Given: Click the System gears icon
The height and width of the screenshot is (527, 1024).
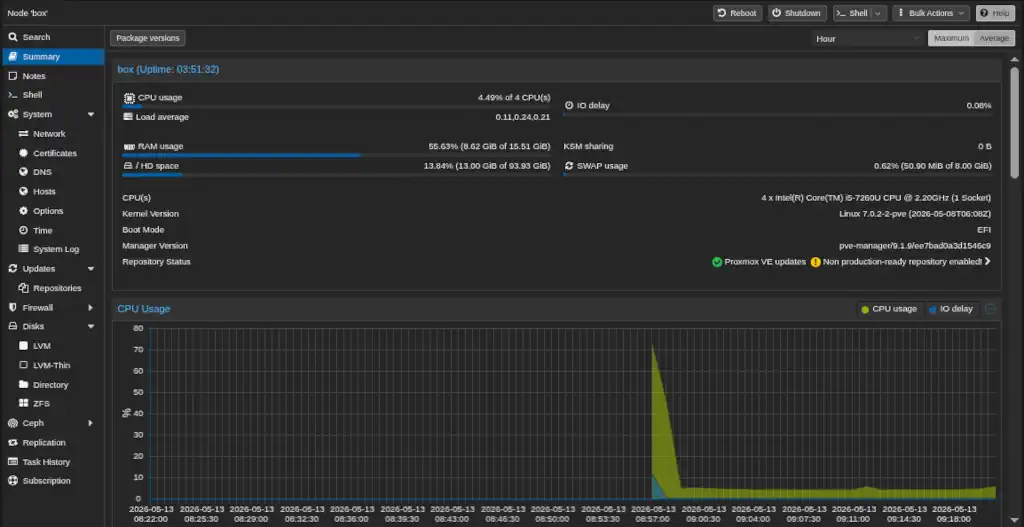Looking at the screenshot, I should pos(12,114).
